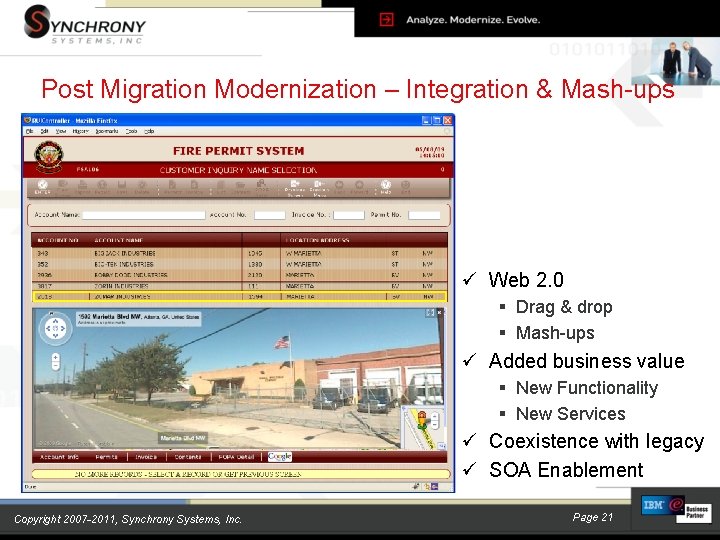Open the History menu in Firefox
Viewport: 720px width, 540px height.
point(80,131)
